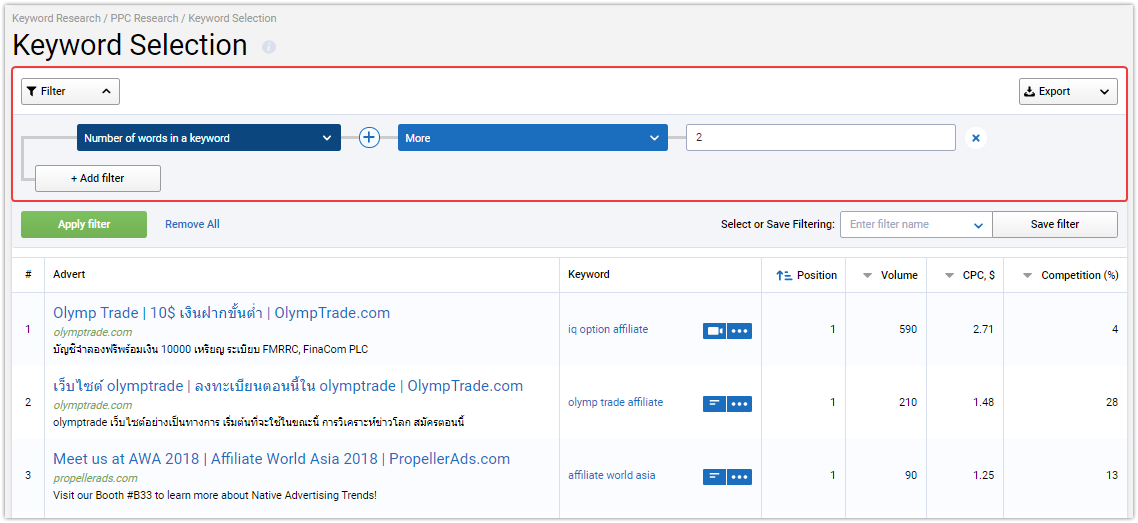Image resolution: width=1138 pixels, height=523 pixels.
Task: Collapse the Filter panel
Action: (70, 91)
